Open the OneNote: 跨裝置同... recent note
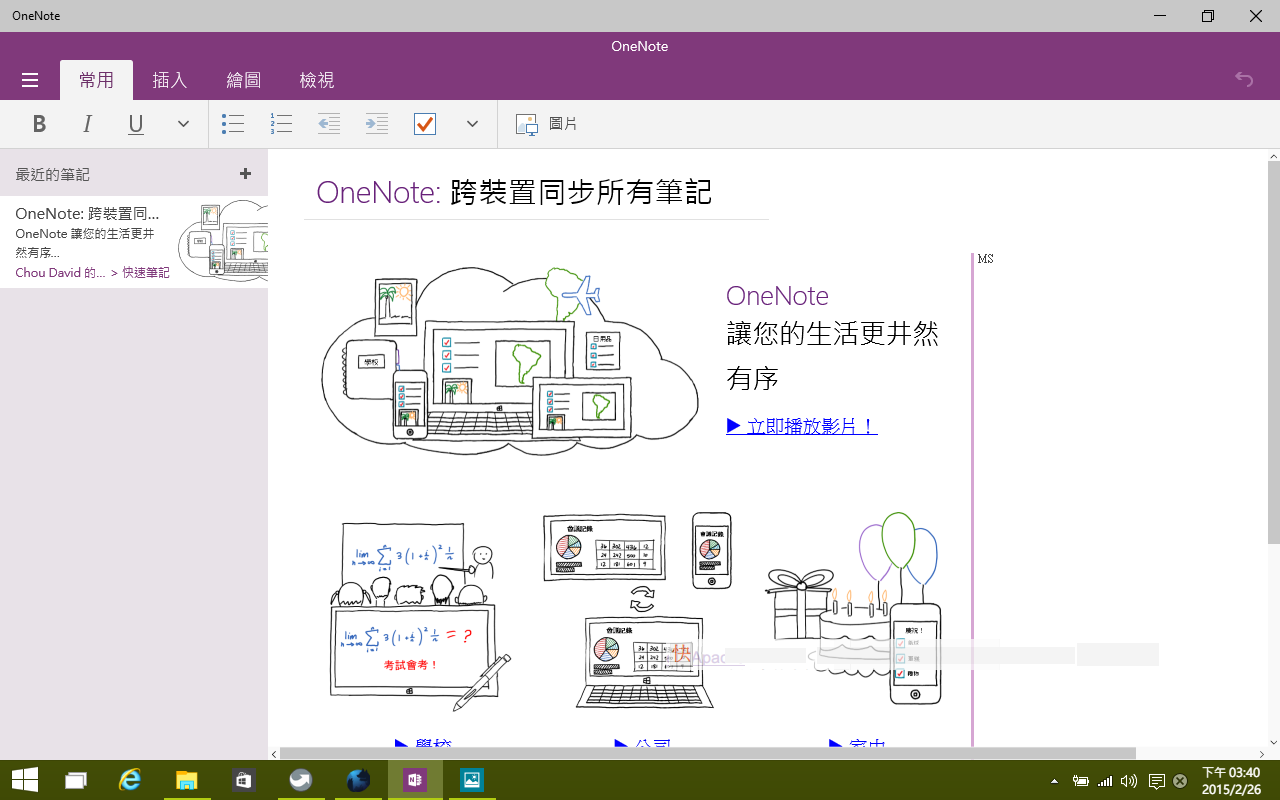 pyautogui.click(x=134, y=242)
